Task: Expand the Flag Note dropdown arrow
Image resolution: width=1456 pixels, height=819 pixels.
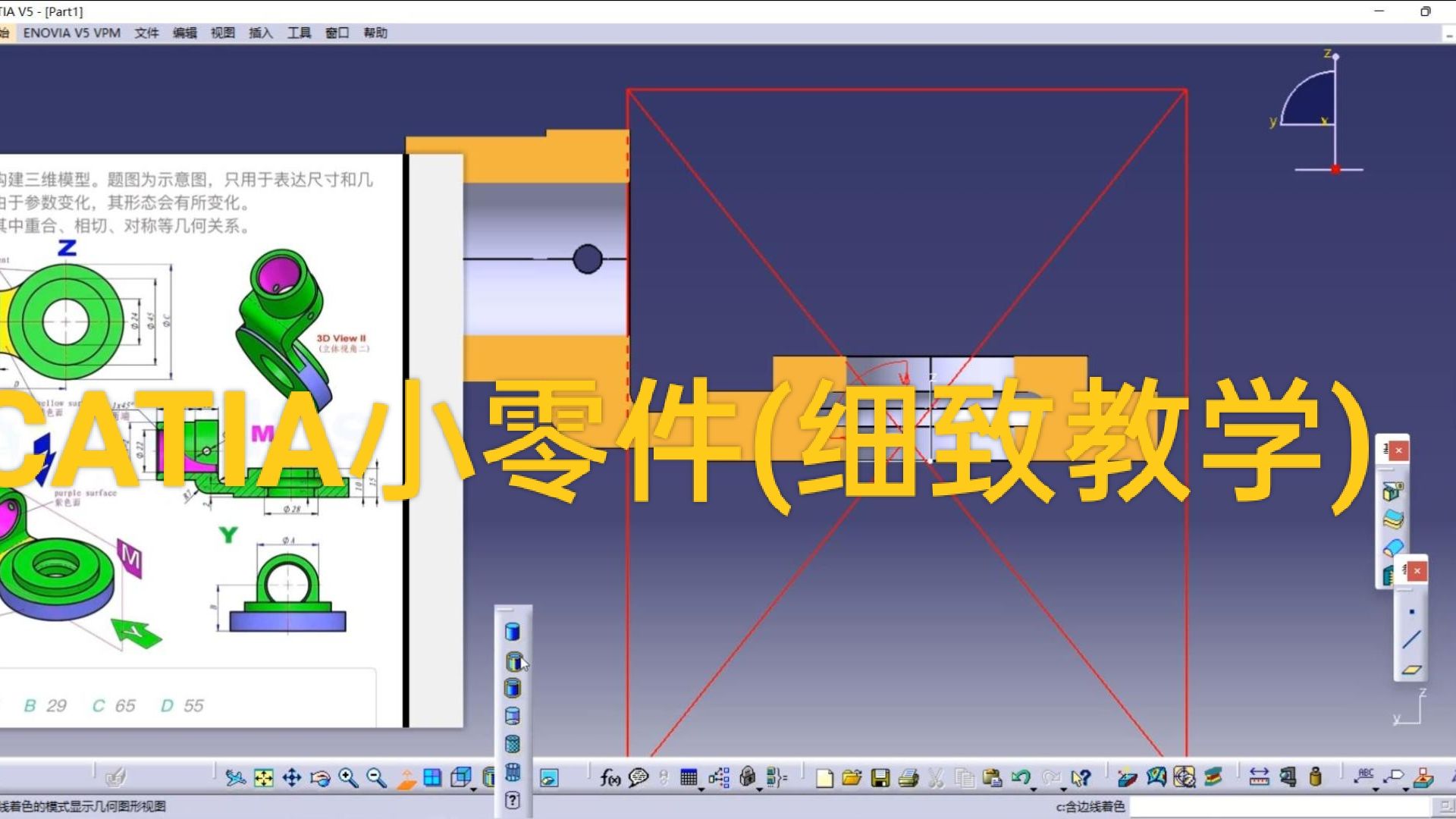Action: coord(1406,789)
